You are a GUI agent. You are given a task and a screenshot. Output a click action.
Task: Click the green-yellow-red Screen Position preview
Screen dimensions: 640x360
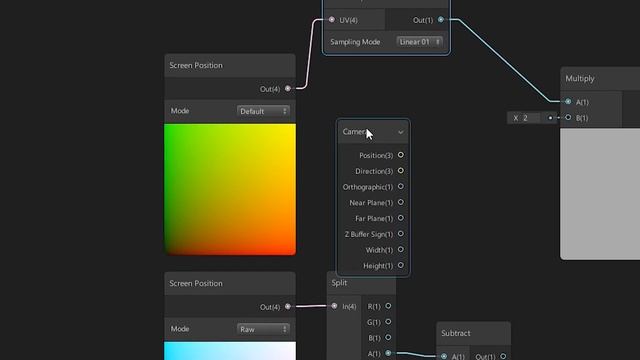coord(230,189)
